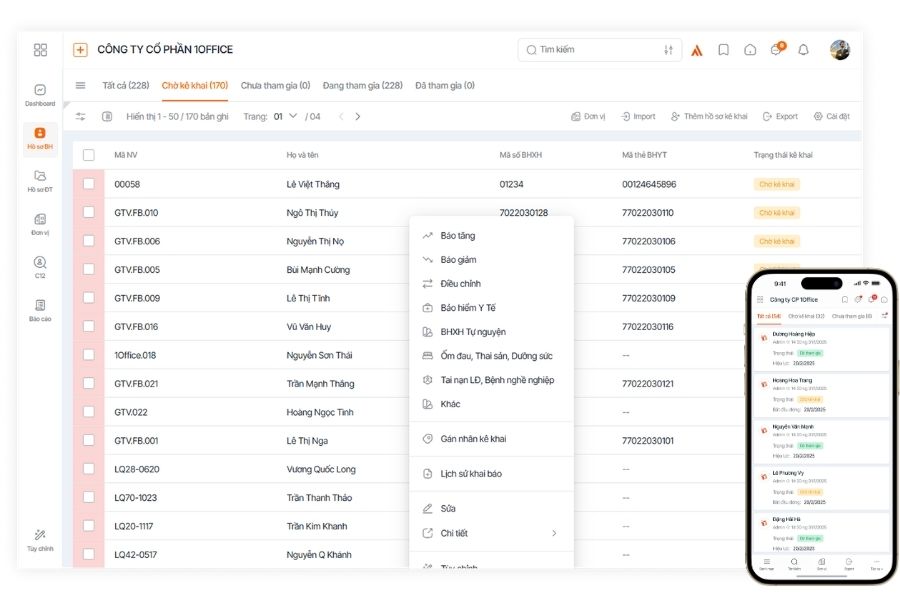Choose Gán nhãn kê khai
This screenshot has width=900, height=600.
[x=491, y=439]
